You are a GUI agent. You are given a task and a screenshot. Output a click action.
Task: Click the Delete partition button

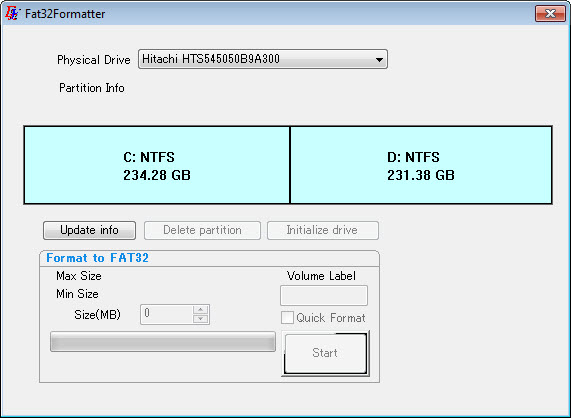click(202, 230)
